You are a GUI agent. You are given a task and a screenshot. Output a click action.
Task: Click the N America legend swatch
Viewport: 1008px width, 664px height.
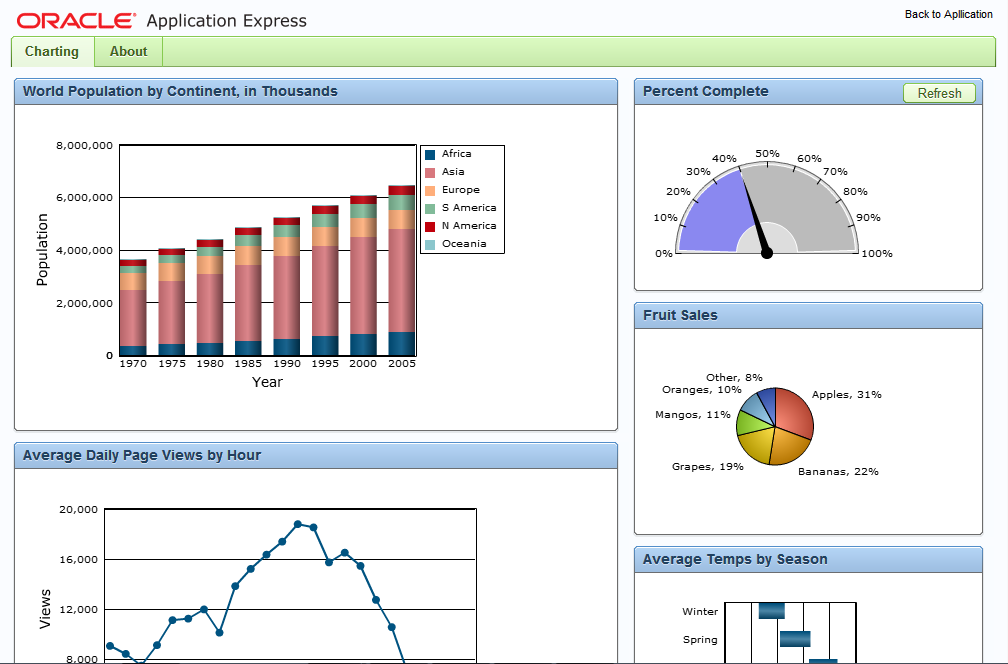click(430, 226)
